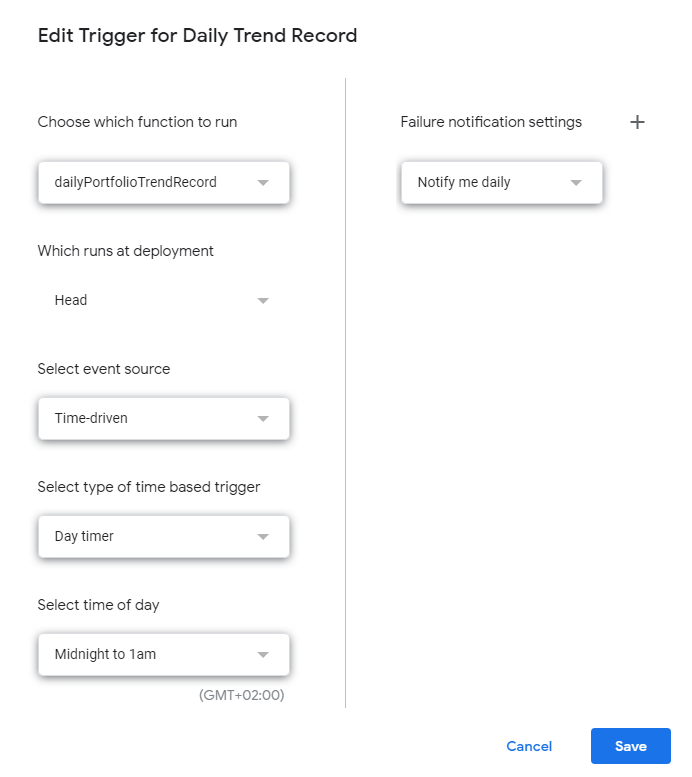This screenshot has height=777, width=692.
Task: Click the Select time of day label
Action: (98, 605)
